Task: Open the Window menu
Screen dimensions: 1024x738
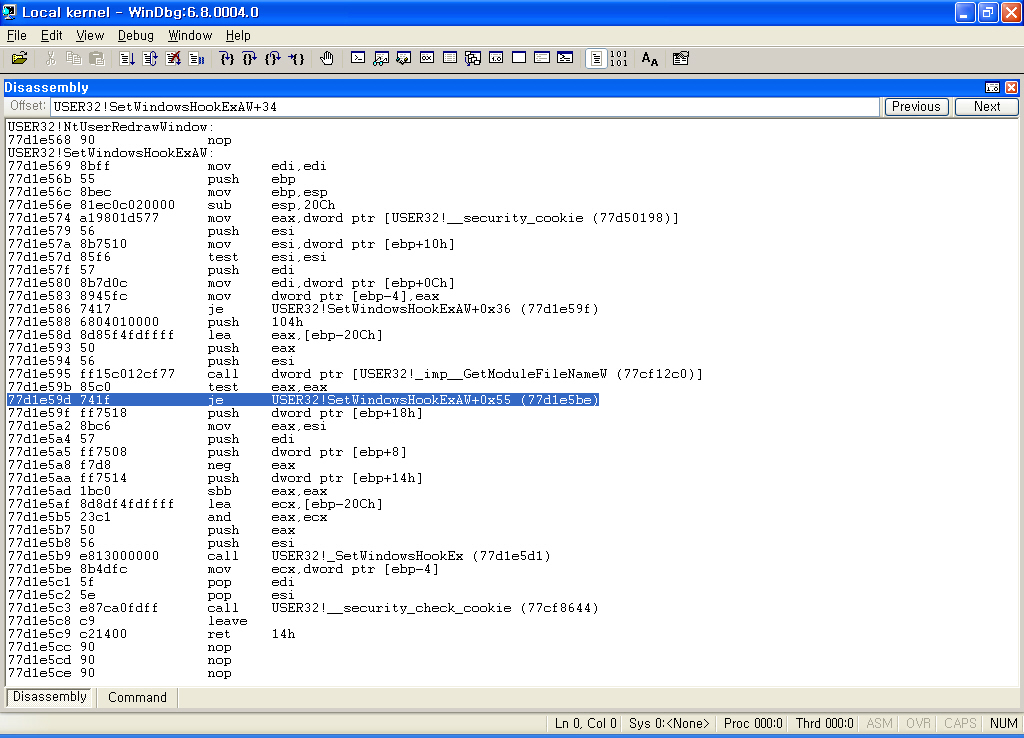Action: [190, 35]
